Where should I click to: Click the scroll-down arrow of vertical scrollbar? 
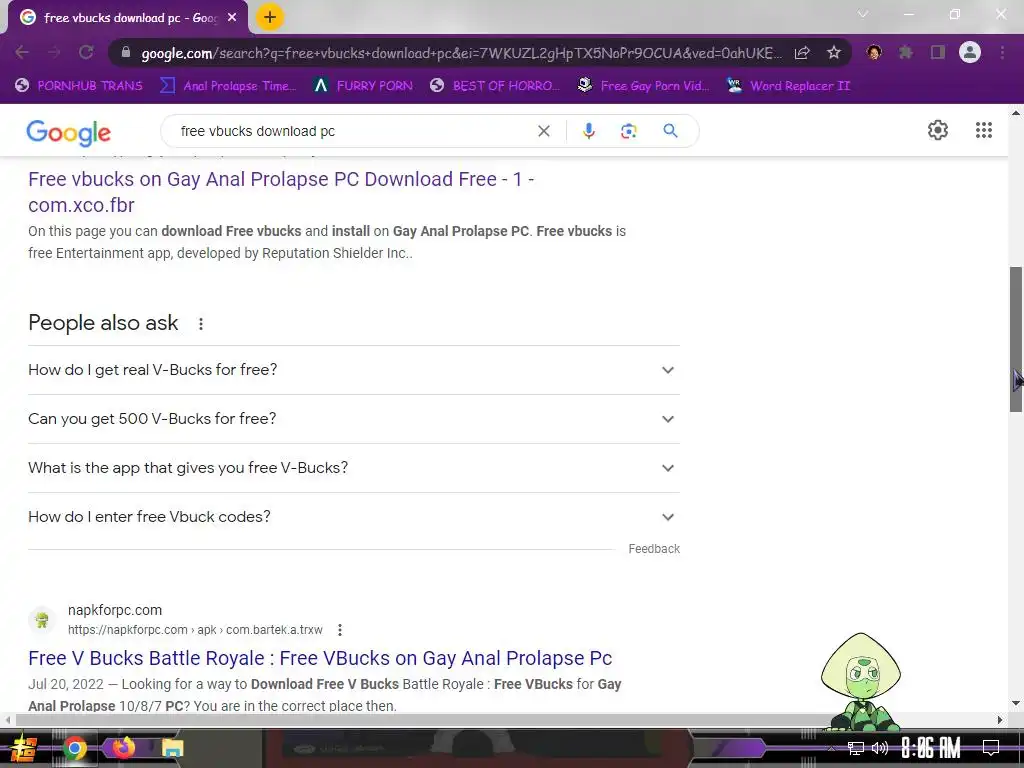[1016, 703]
